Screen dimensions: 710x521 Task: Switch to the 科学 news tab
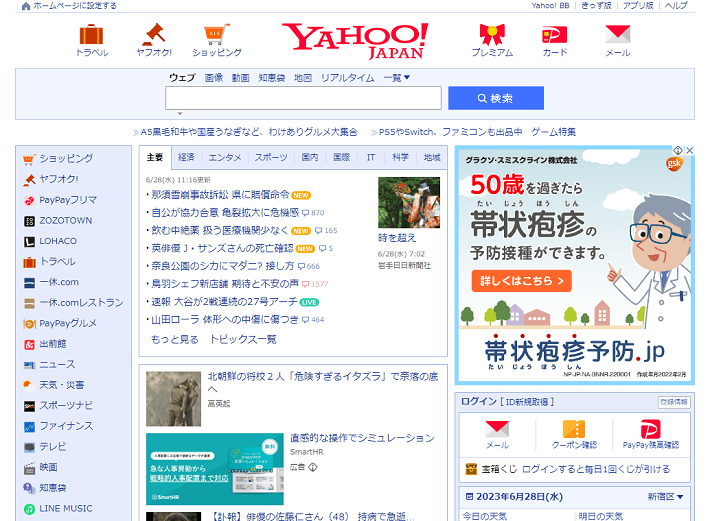coord(400,157)
